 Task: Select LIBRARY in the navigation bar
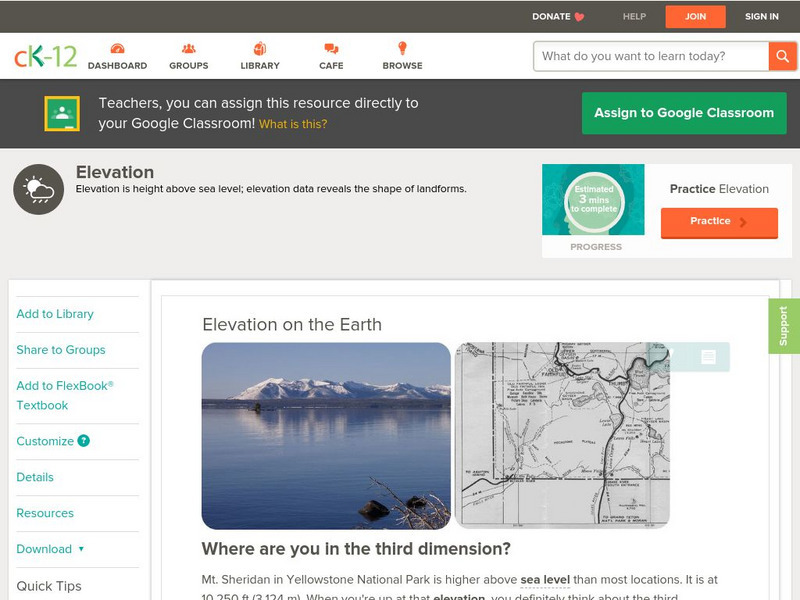(x=260, y=65)
